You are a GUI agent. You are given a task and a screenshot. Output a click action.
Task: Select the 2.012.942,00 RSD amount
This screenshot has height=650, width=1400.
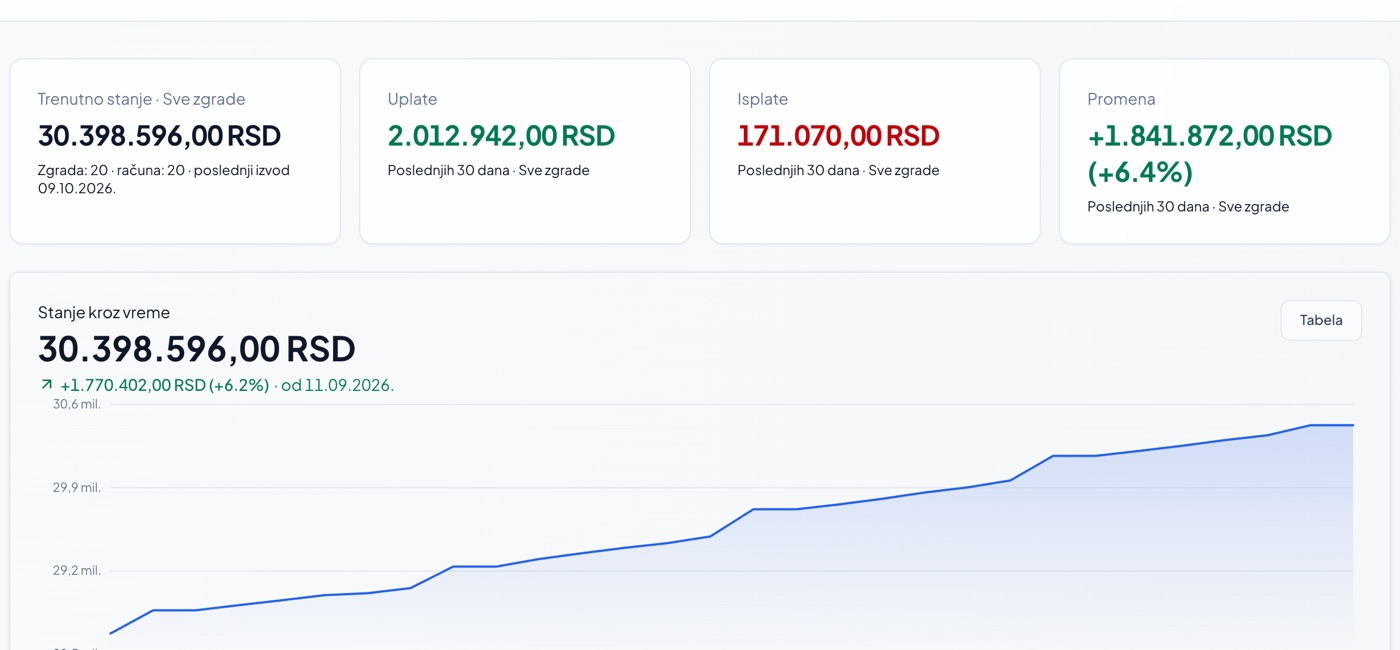point(501,135)
